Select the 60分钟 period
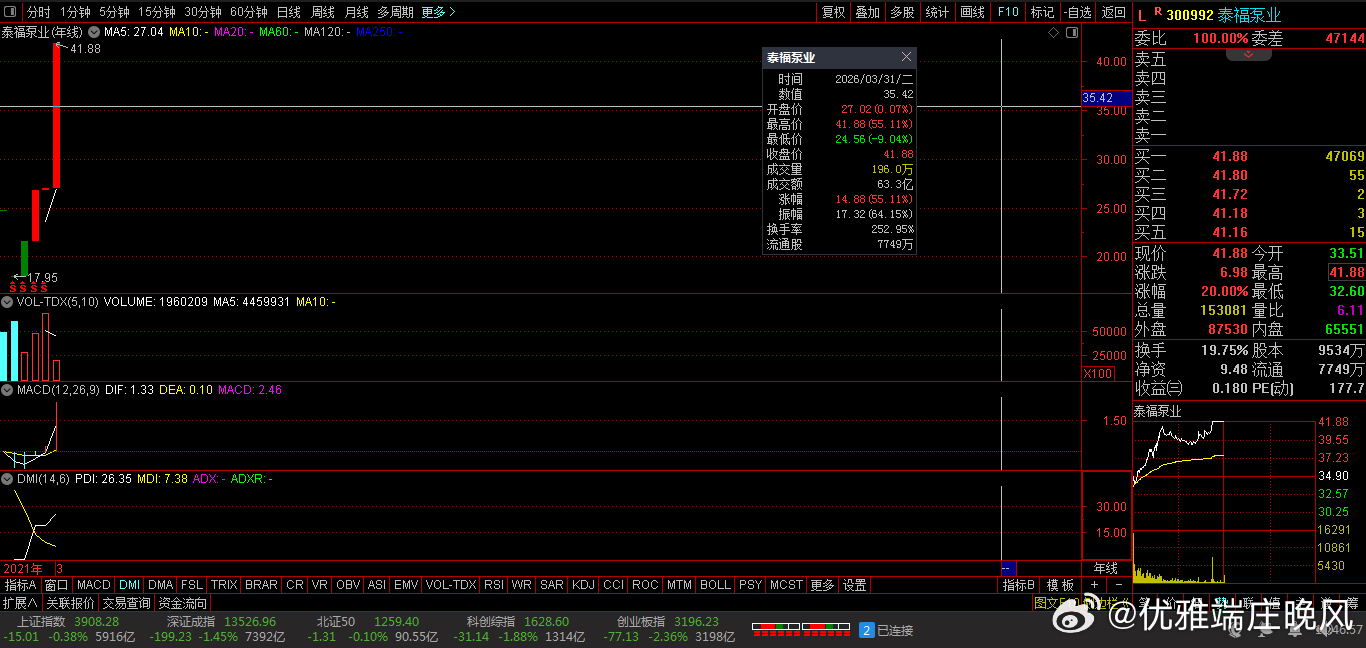The height and width of the screenshot is (648, 1366). pos(248,12)
